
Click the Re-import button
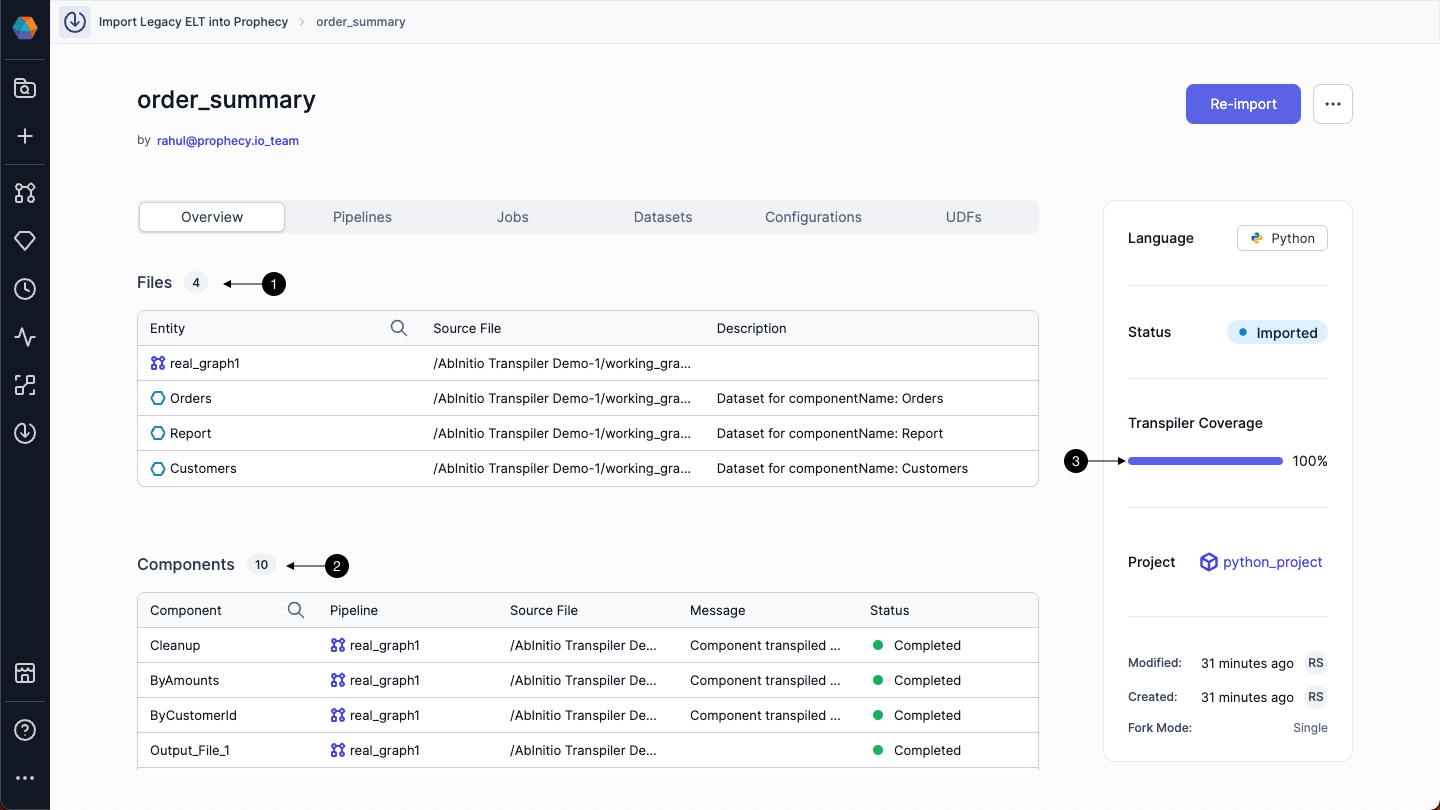point(1243,103)
